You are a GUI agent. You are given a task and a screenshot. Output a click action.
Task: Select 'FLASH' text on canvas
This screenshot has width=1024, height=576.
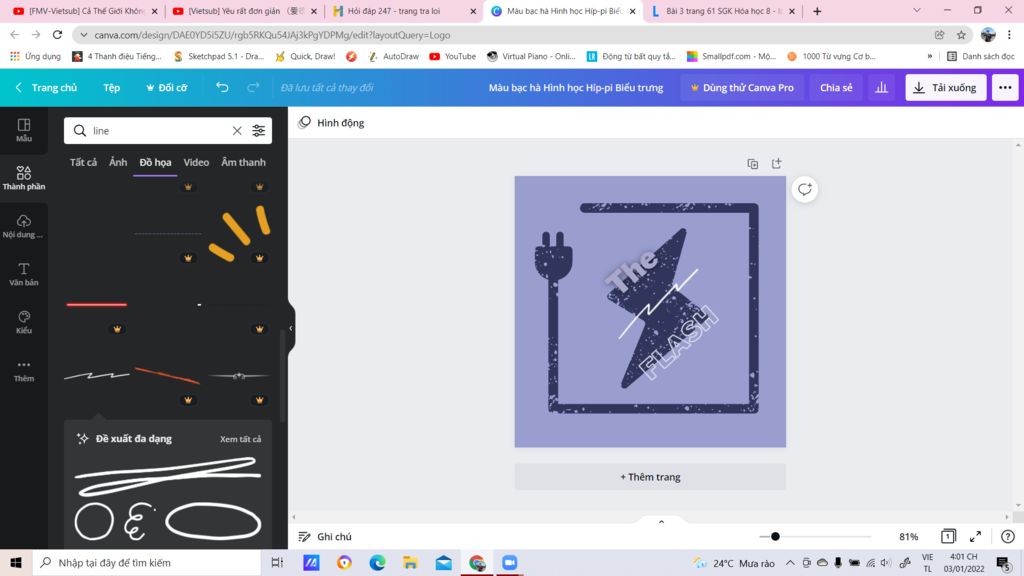pyautogui.click(x=677, y=343)
